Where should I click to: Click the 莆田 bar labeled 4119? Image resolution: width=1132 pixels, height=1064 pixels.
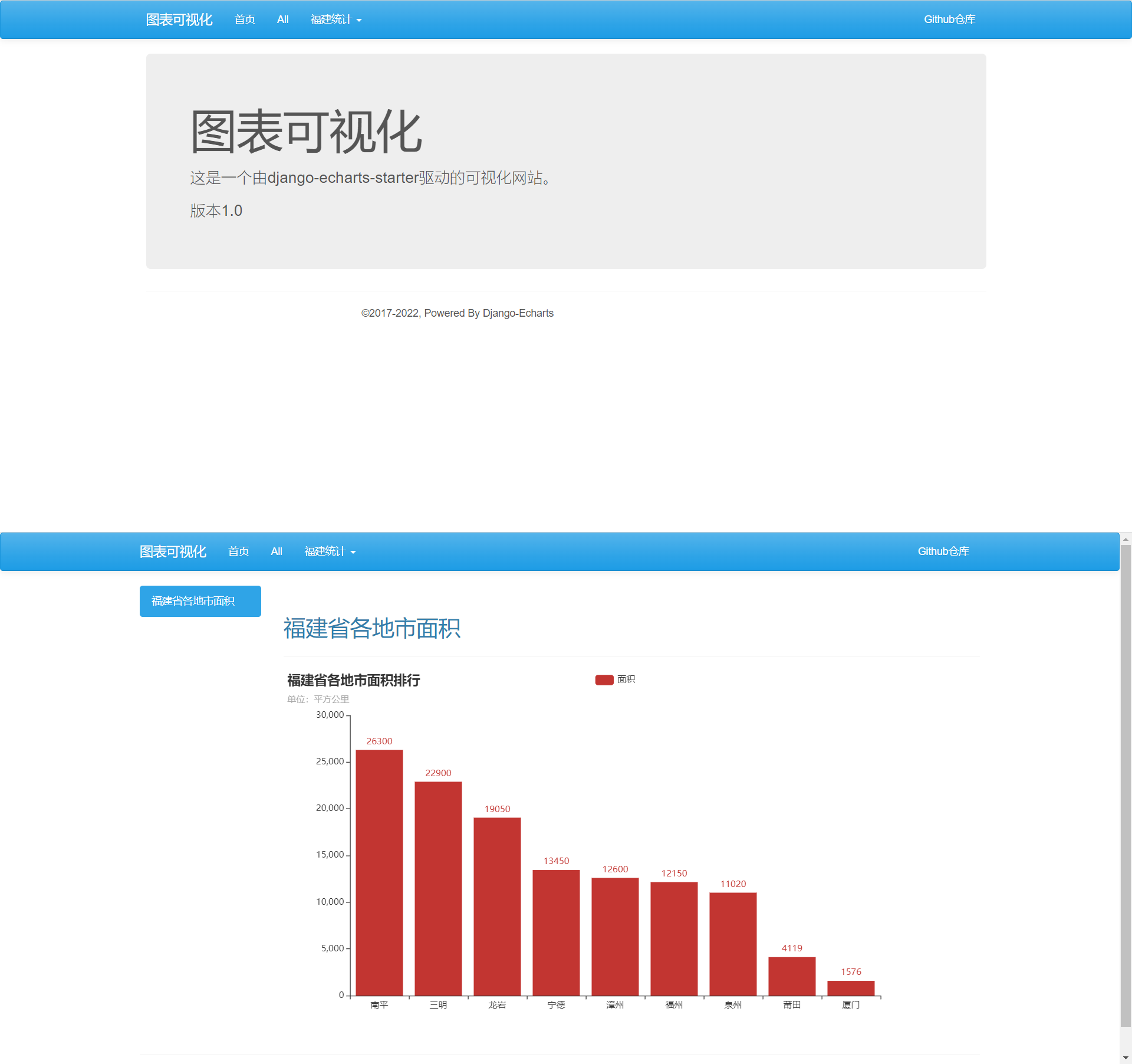point(792,976)
